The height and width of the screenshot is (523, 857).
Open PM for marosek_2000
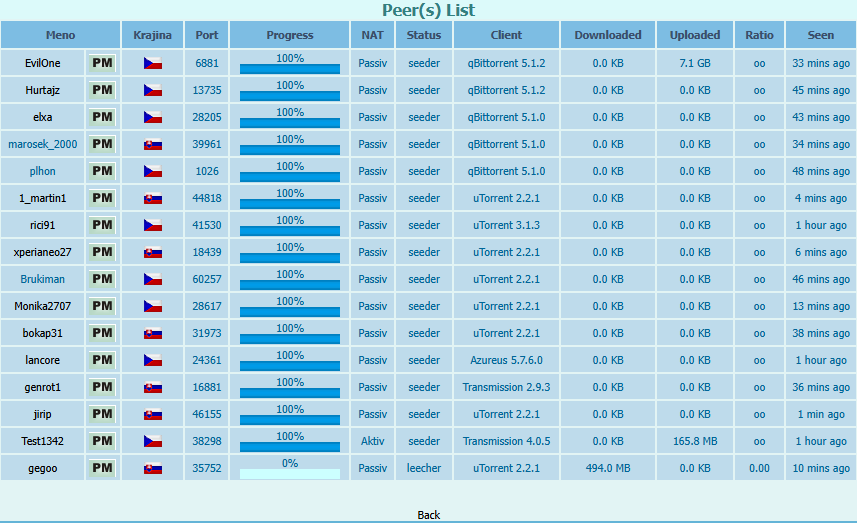(x=102, y=144)
